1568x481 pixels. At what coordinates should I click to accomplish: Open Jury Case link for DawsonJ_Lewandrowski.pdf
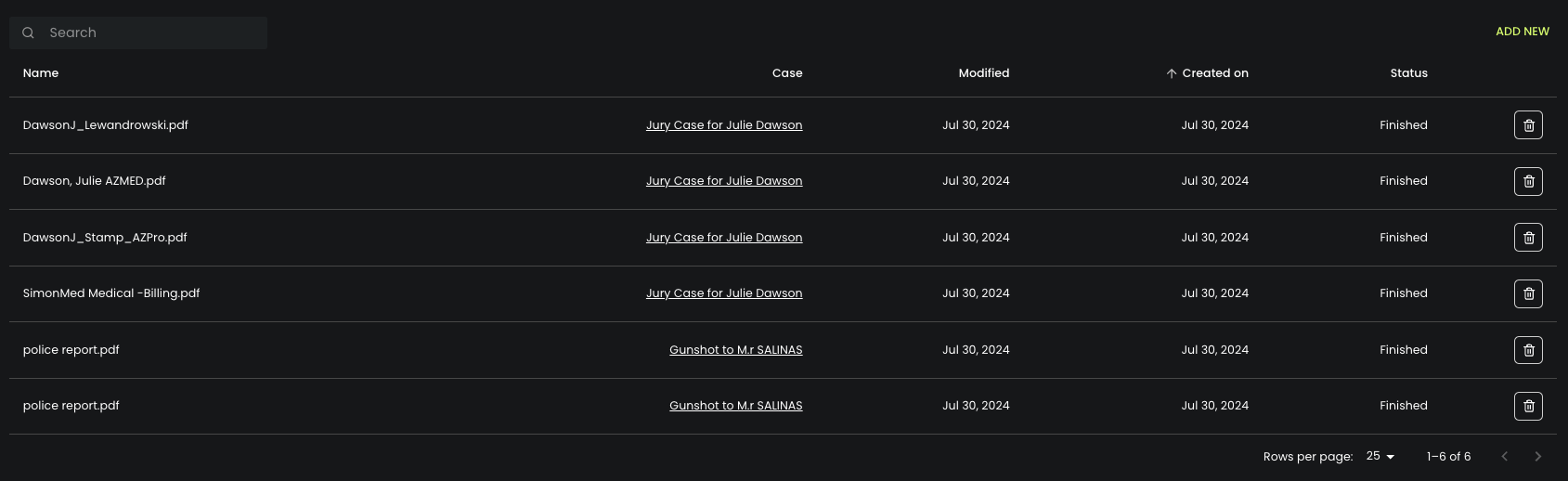[x=724, y=125]
